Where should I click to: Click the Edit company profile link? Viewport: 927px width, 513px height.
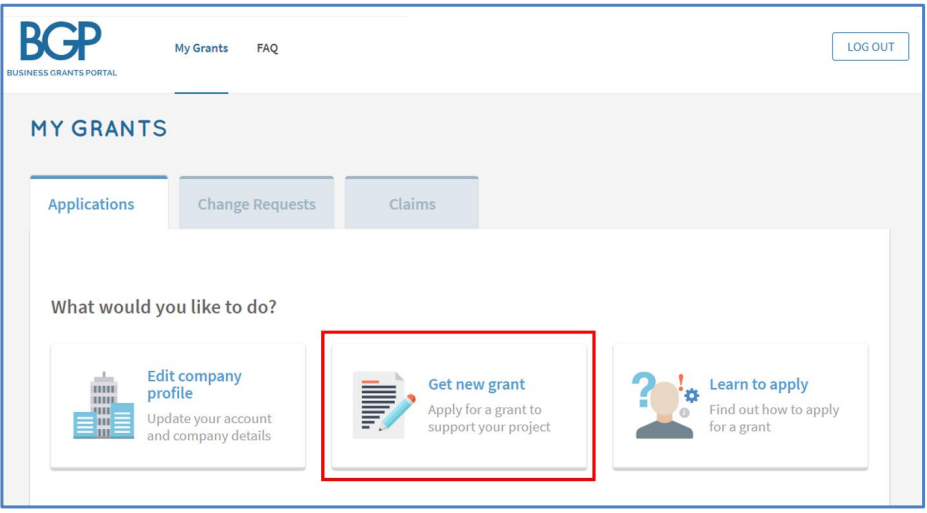195,385
